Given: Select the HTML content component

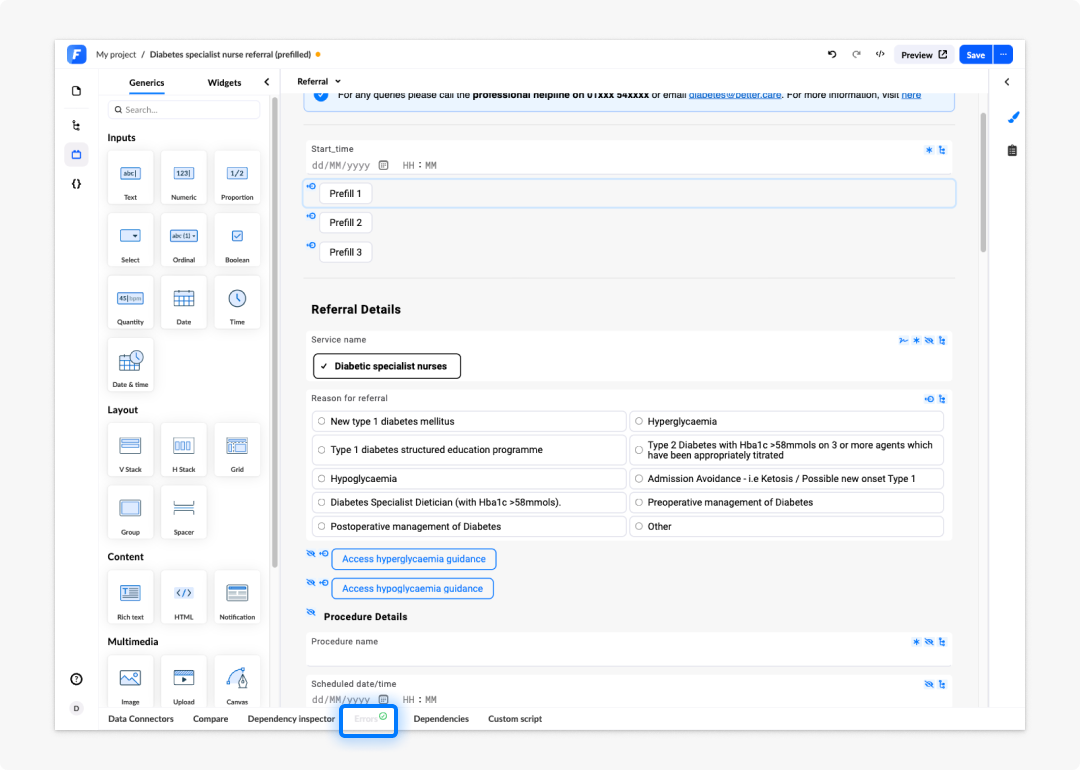Looking at the screenshot, I should 184,597.
